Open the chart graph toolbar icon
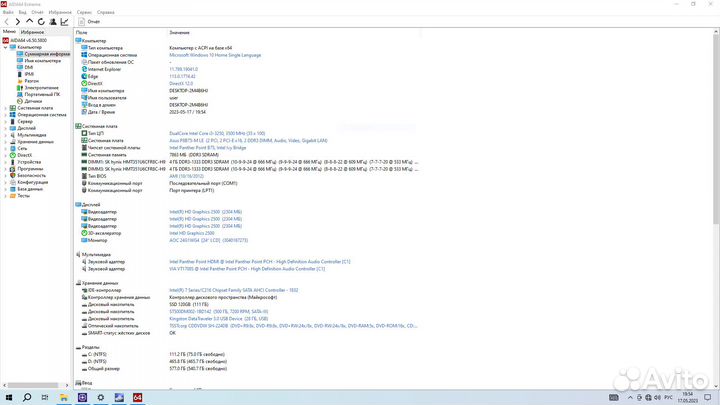The image size is (720, 405). pyautogui.click(x=64, y=22)
